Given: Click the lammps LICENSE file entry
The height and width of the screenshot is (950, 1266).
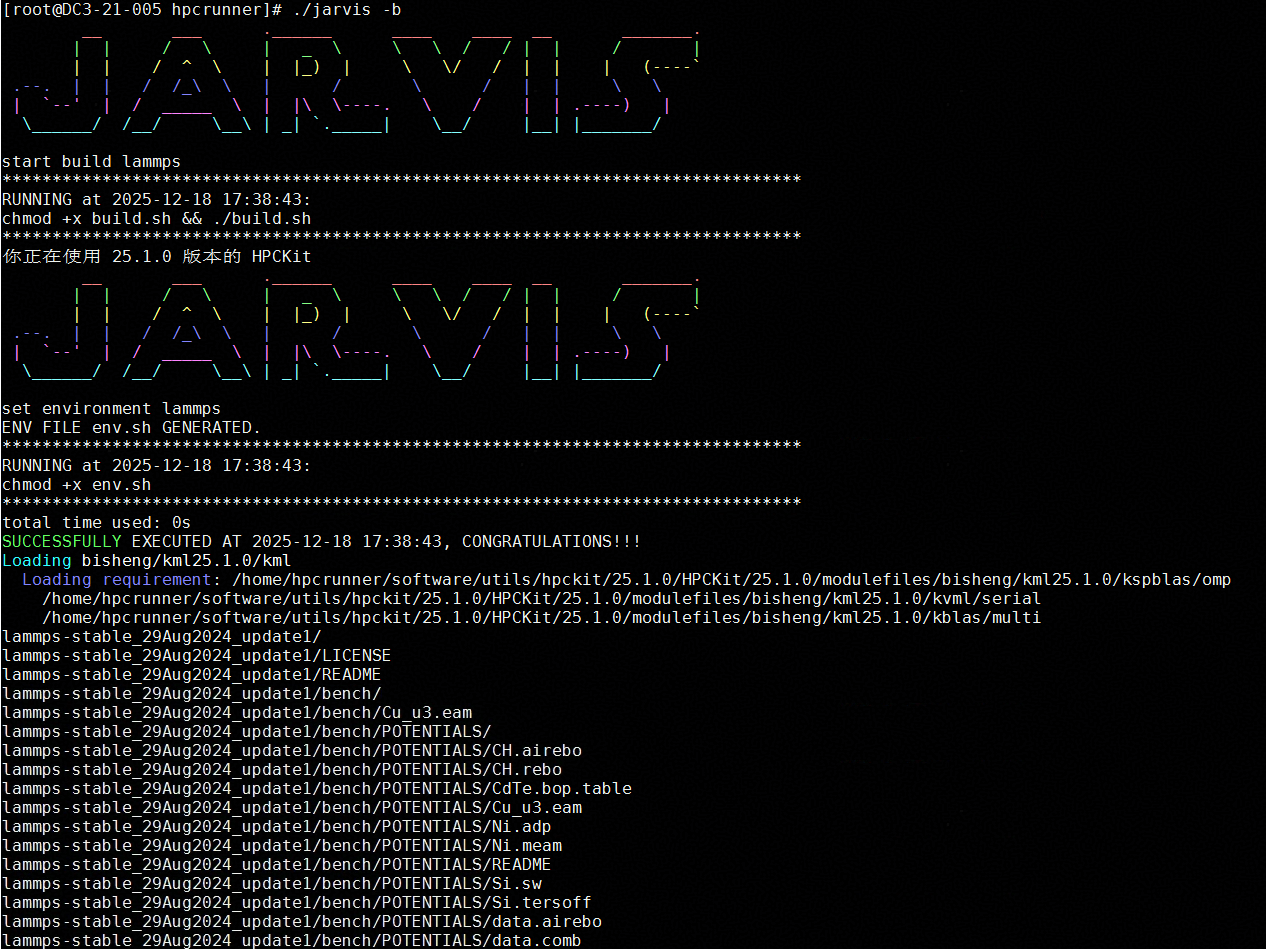Looking at the screenshot, I should click(196, 655).
